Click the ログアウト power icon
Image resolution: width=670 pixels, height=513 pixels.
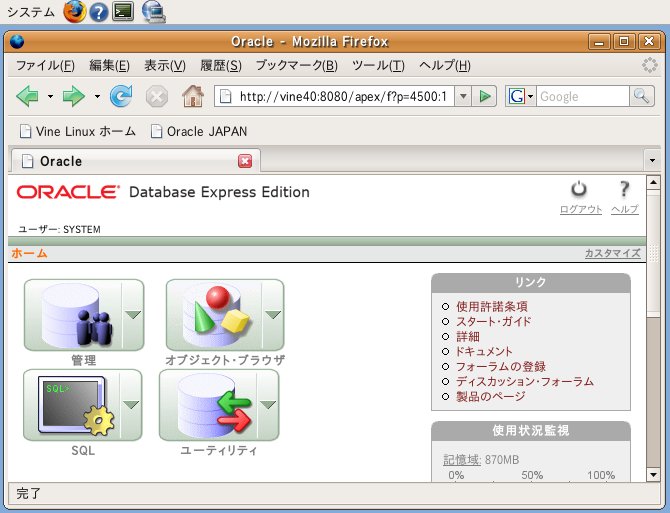pyautogui.click(x=579, y=189)
